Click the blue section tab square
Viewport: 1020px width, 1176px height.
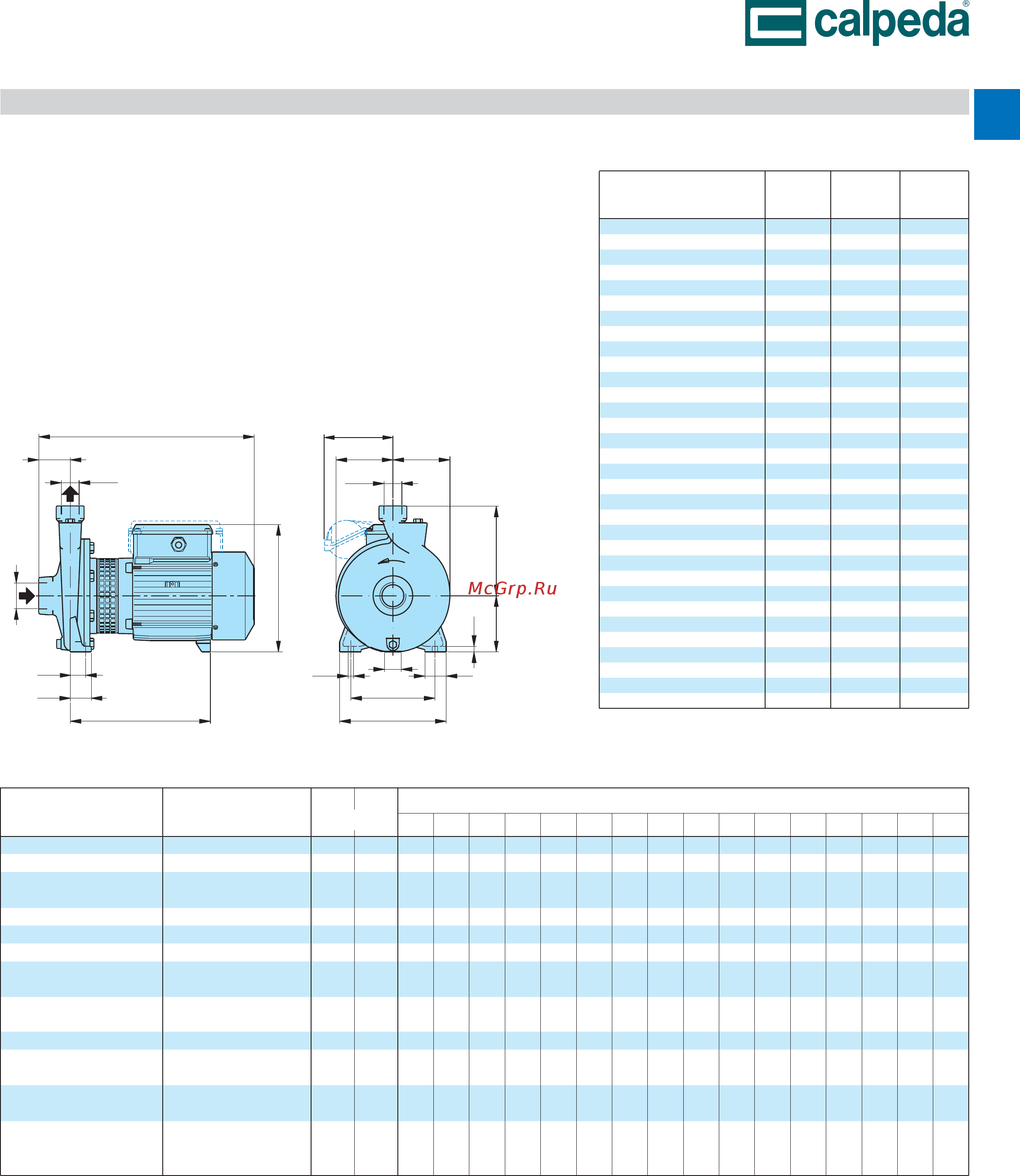[997, 115]
